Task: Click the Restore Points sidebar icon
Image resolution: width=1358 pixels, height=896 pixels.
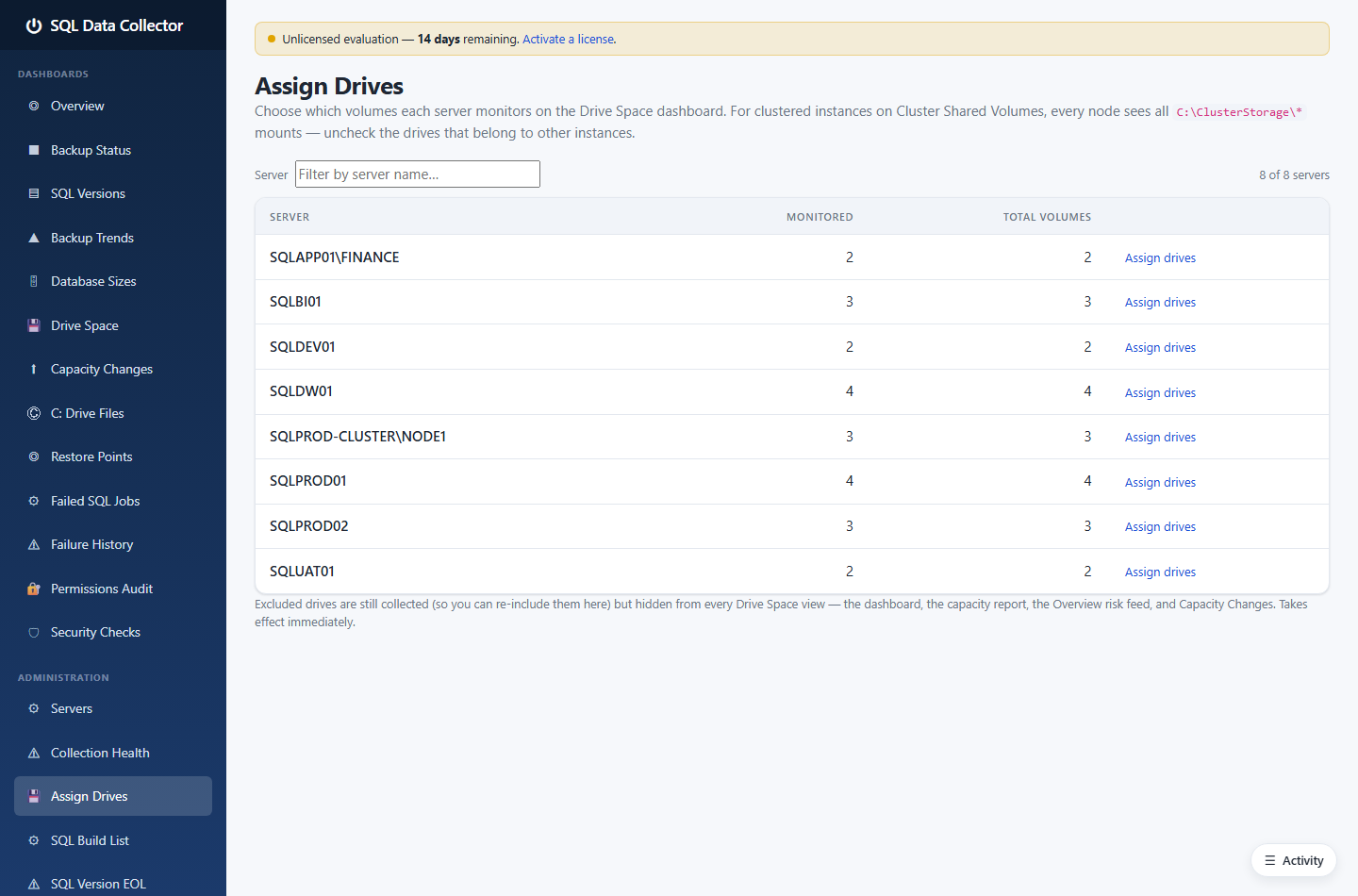Action: tap(34, 457)
